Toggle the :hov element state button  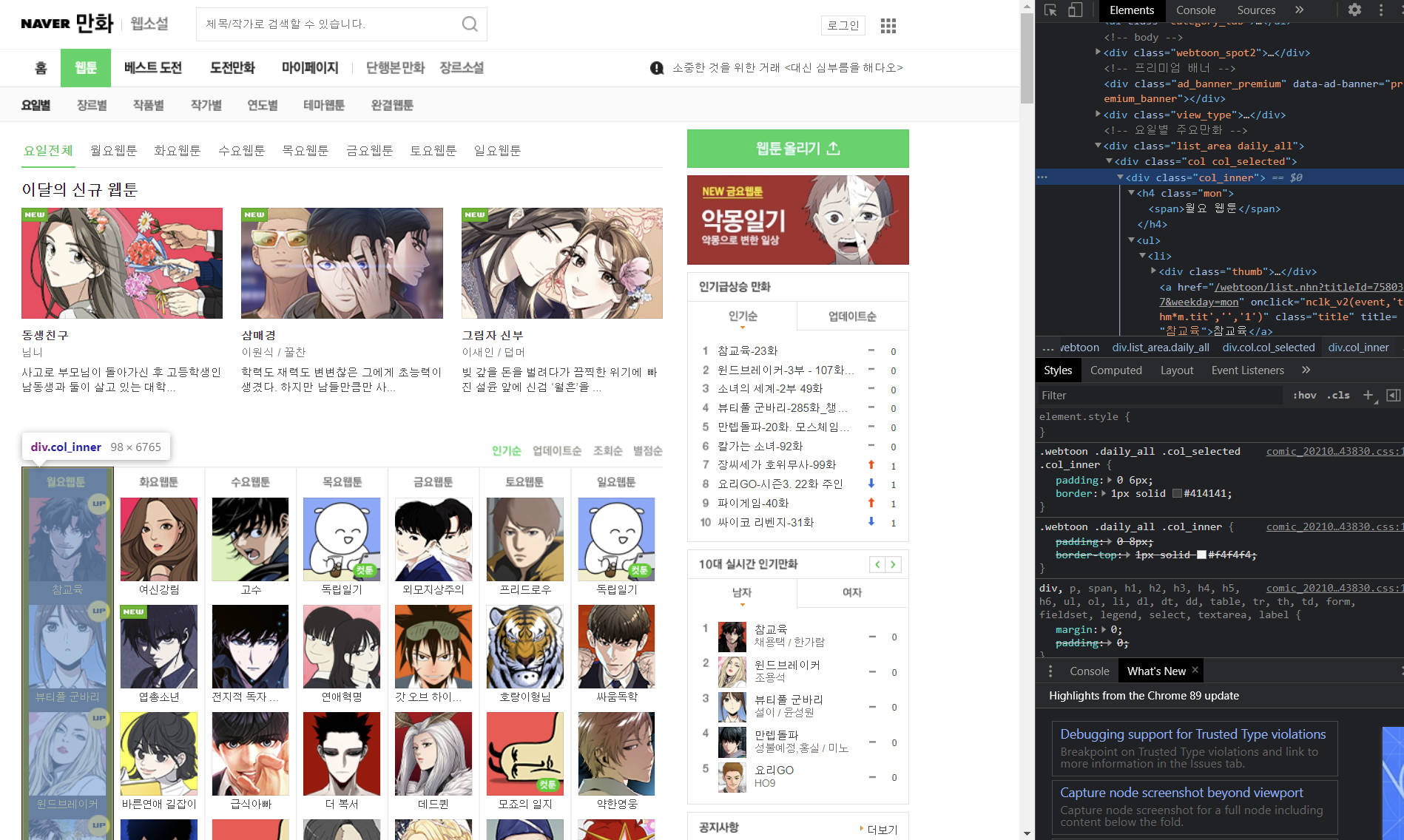[1305, 396]
